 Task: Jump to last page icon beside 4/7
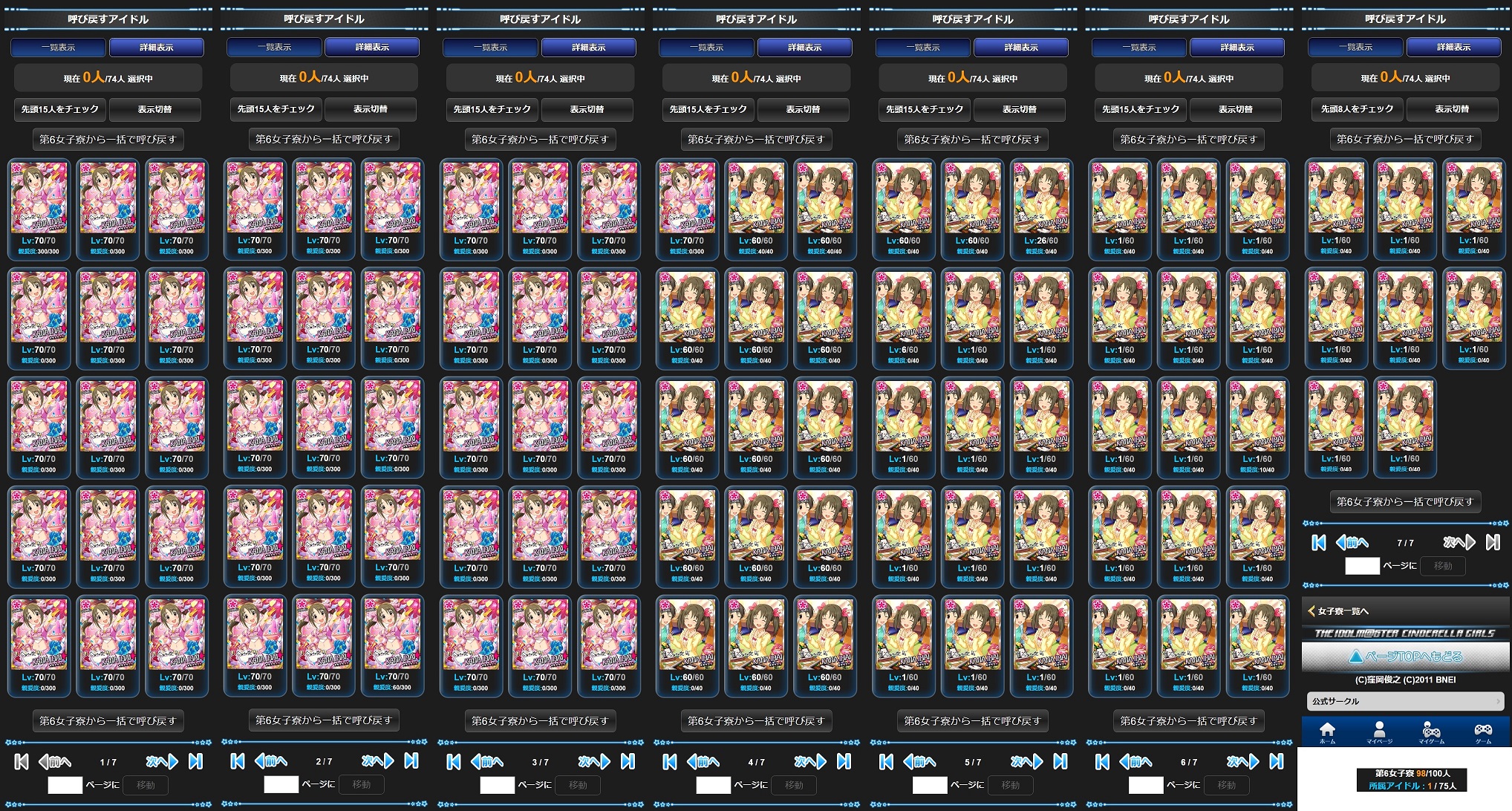844,761
